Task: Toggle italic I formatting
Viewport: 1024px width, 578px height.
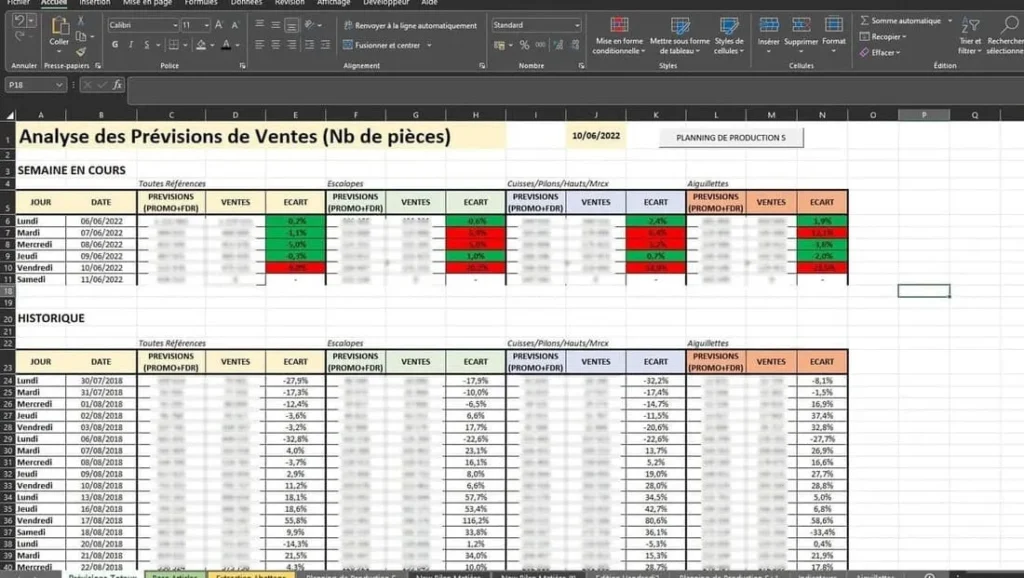Action: coord(131,45)
